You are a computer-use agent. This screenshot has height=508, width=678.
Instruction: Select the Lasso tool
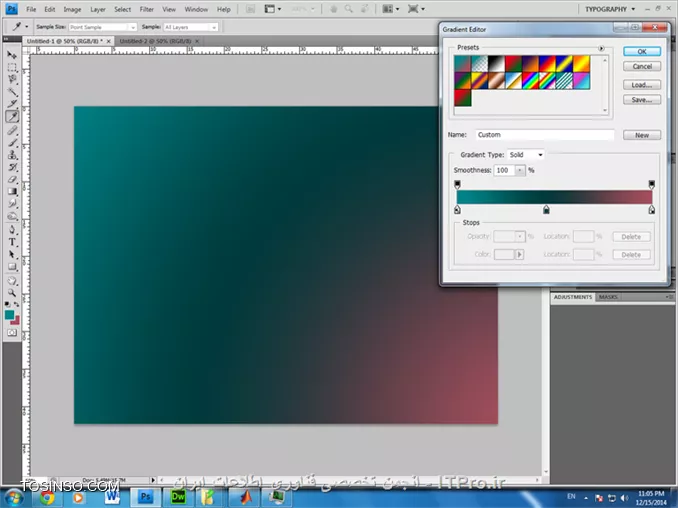click(x=12, y=80)
